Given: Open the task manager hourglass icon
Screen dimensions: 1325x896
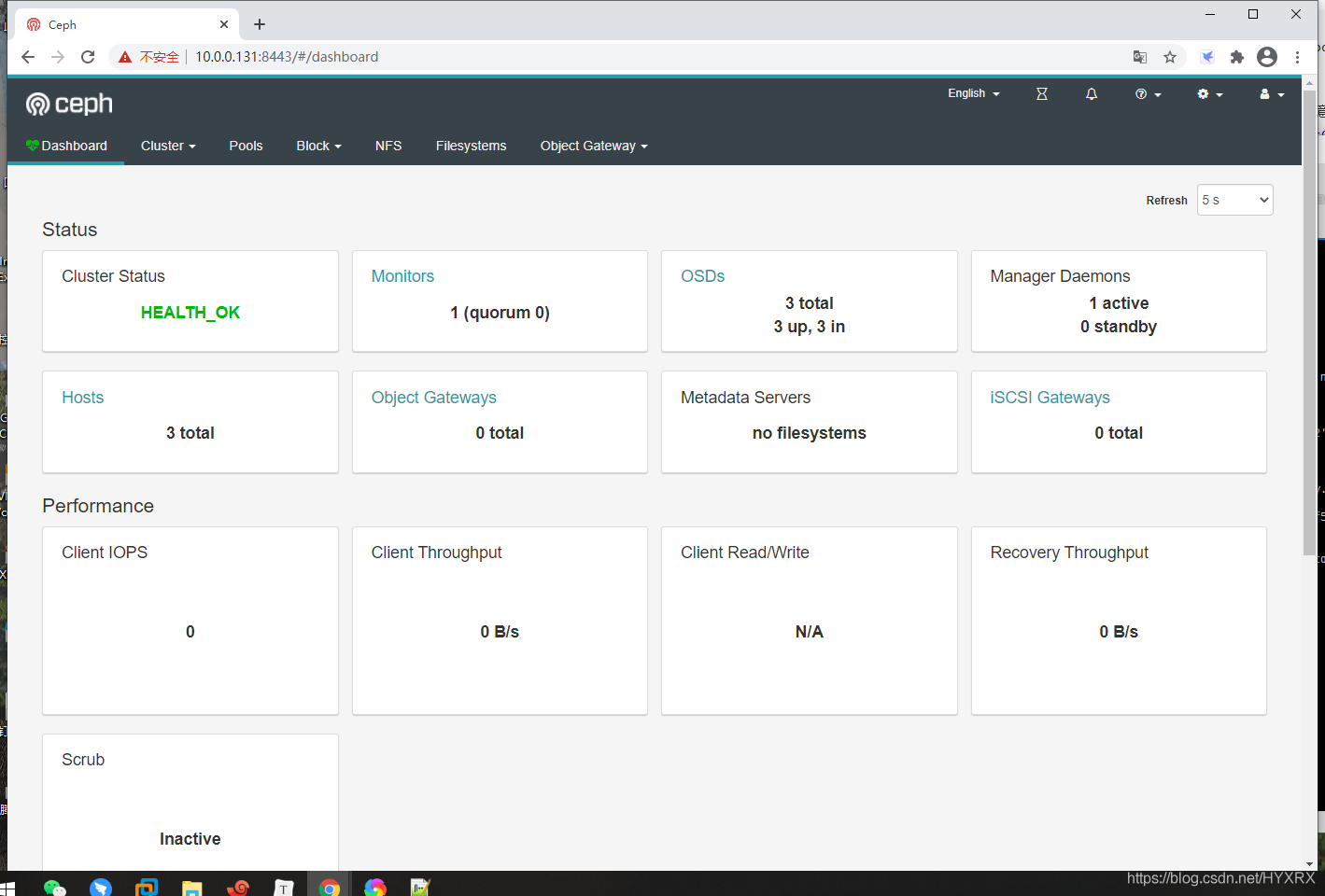Looking at the screenshot, I should [1042, 94].
